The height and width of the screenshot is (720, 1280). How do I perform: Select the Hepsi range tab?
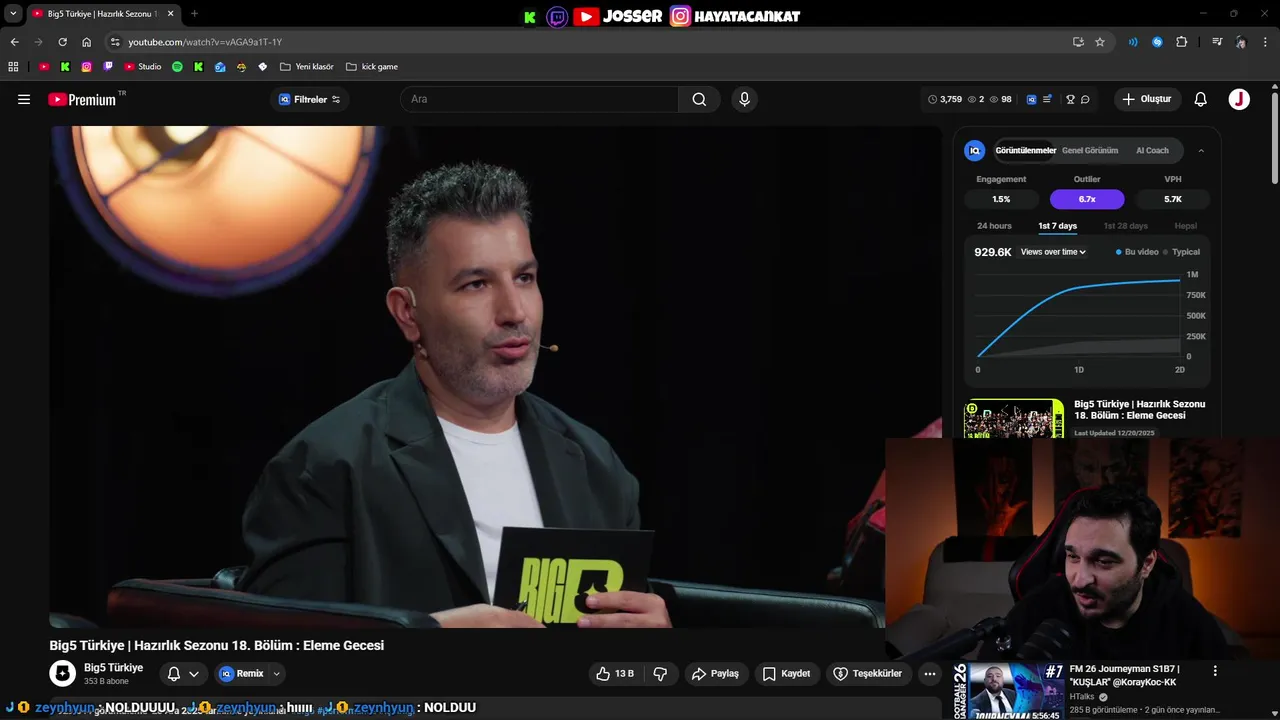click(x=1185, y=226)
